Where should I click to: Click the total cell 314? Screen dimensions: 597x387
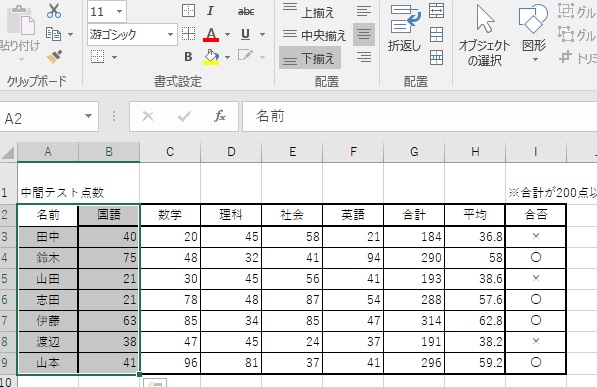pyautogui.click(x=414, y=321)
